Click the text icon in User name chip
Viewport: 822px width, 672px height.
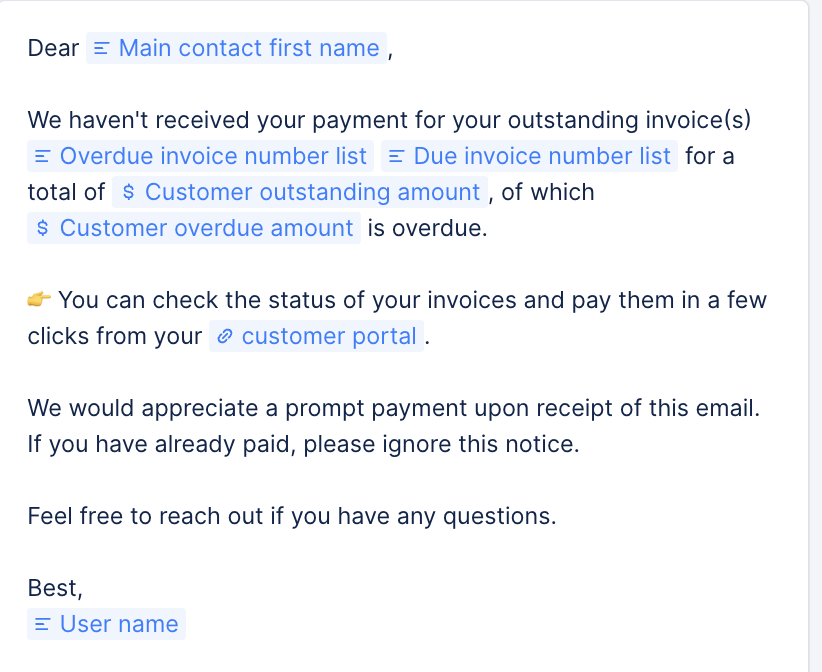[42, 625]
